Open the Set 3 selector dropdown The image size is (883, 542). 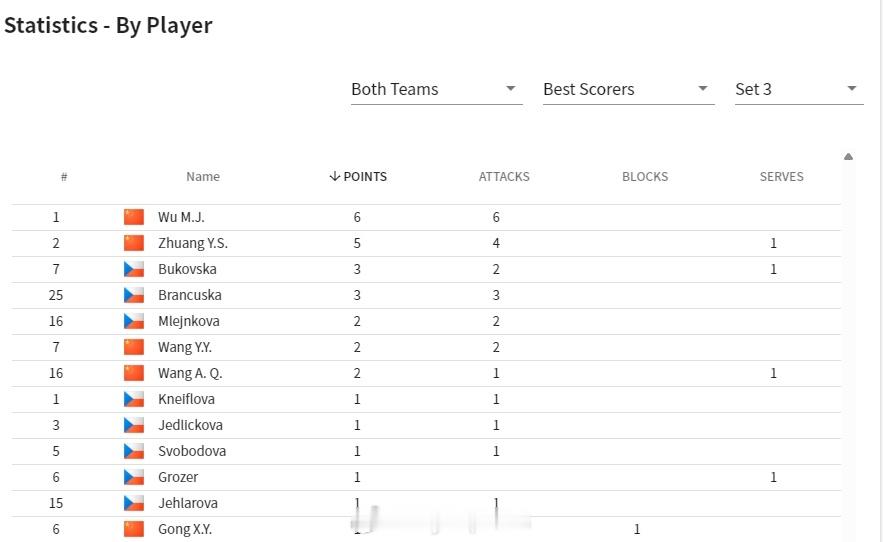[798, 89]
